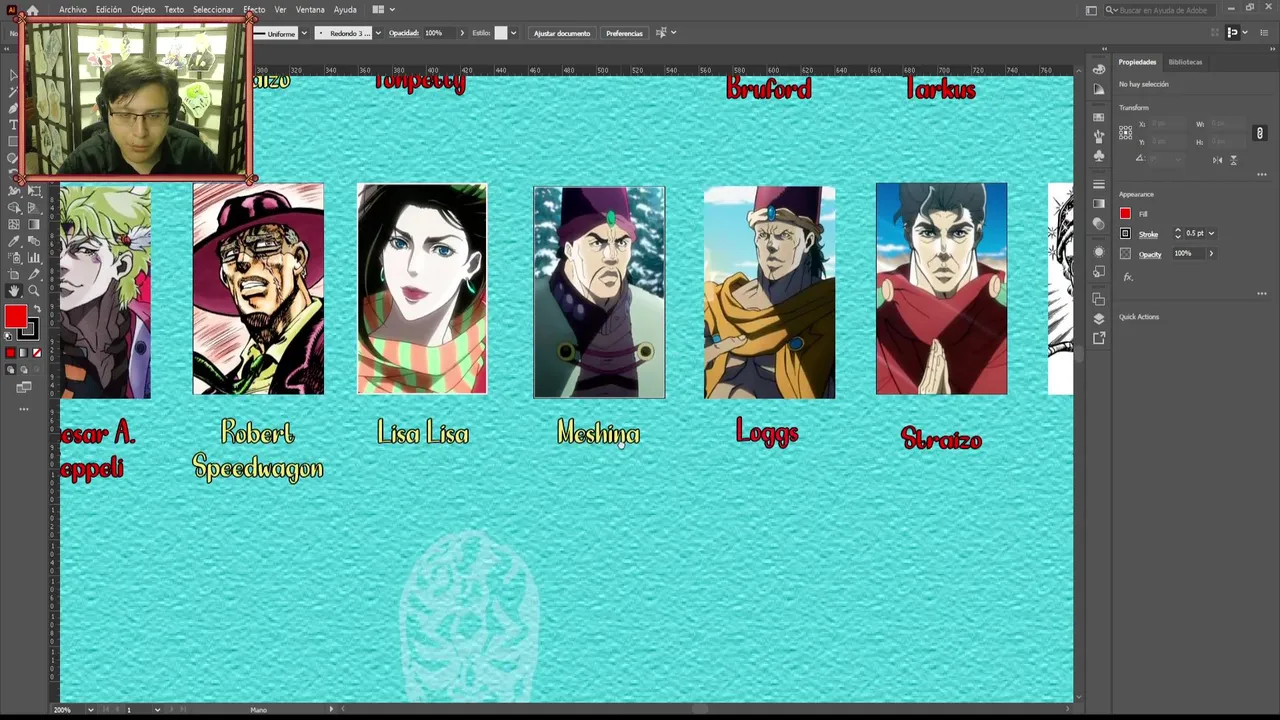Screen dimensions: 1280x720
Task: Select the Column Graph tool
Action: (34, 258)
